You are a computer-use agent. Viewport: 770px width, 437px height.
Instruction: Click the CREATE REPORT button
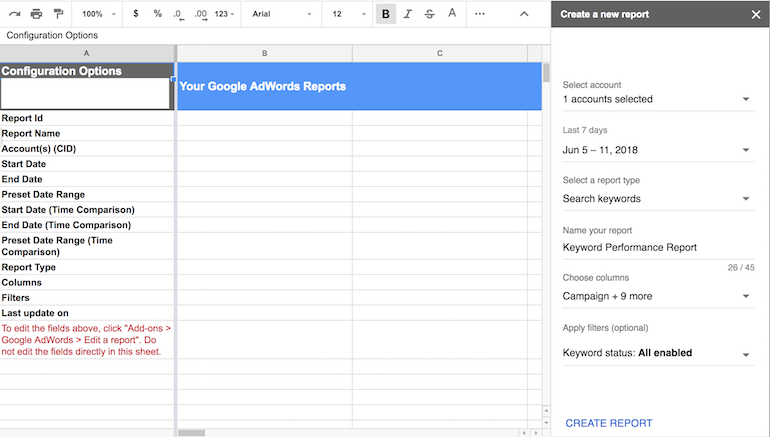(609, 423)
